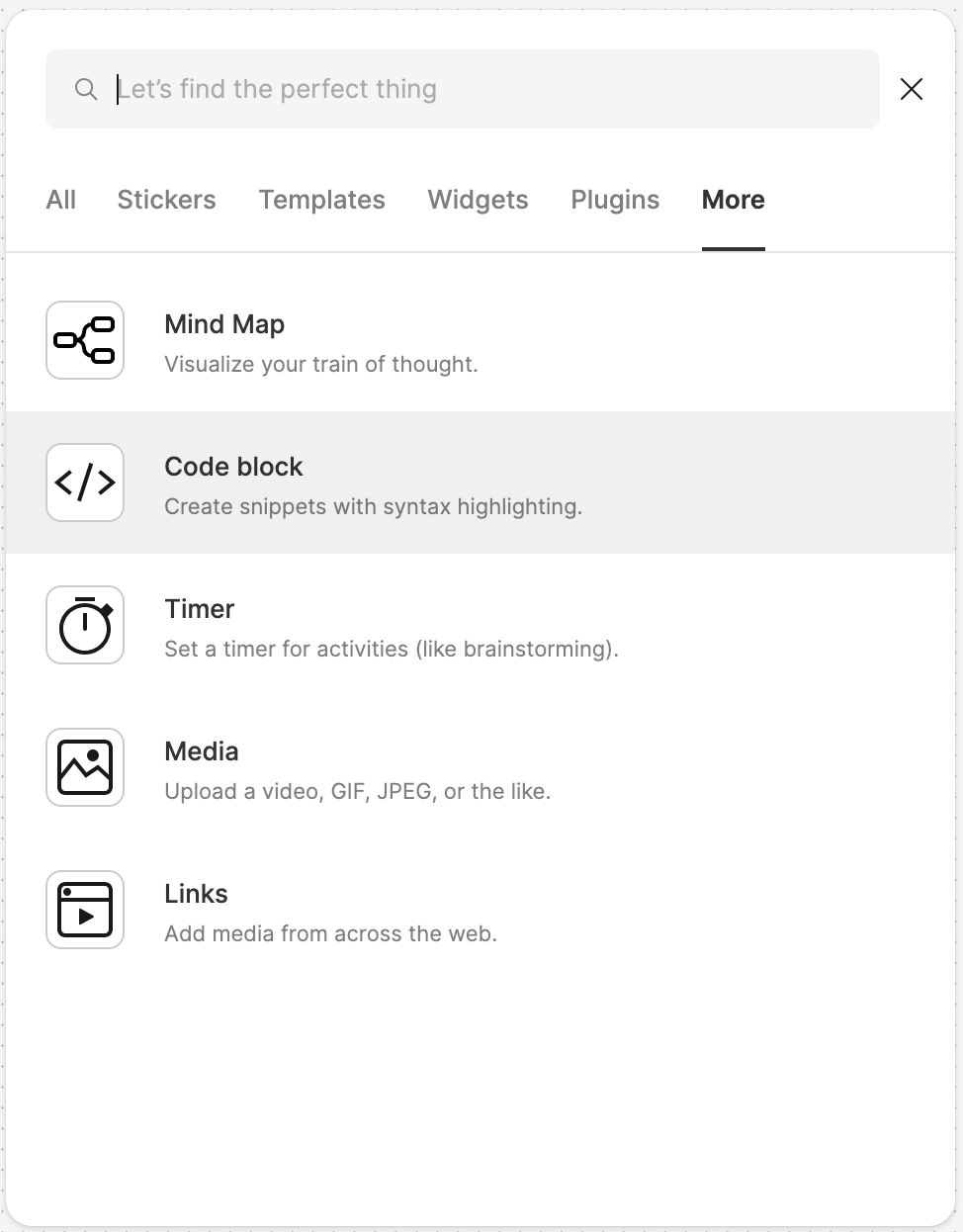Switch to the Templates tab
The width and height of the screenshot is (963, 1232).
(321, 200)
